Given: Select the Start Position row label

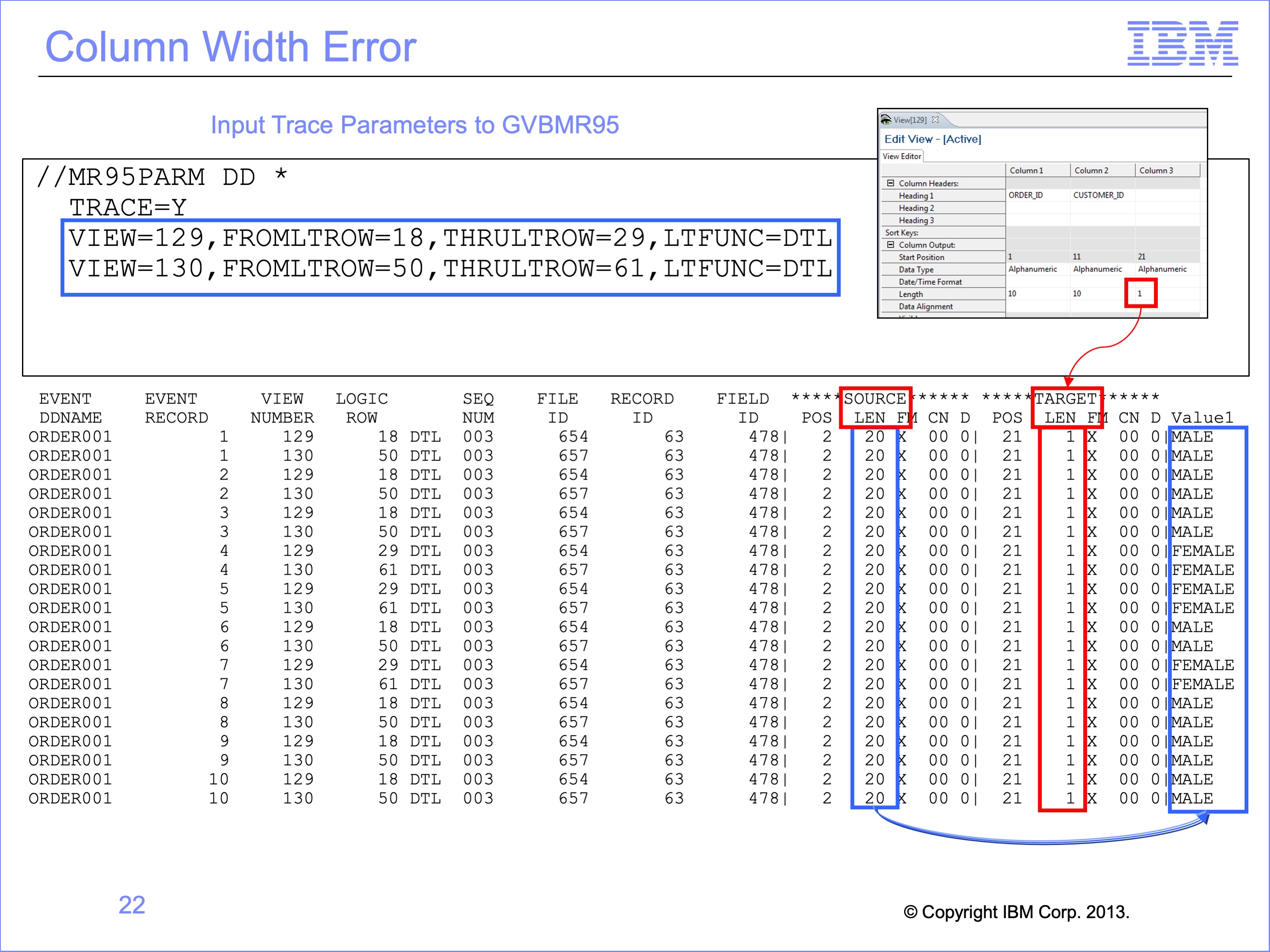Looking at the screenshot, I should (x=921, y=257).
